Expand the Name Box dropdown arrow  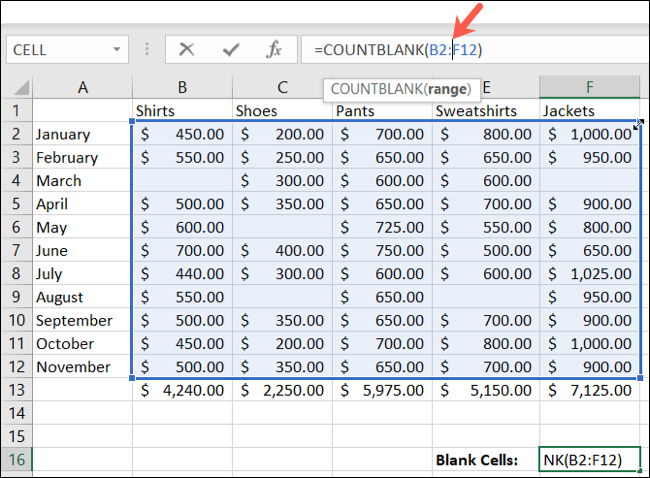(117, 49)
